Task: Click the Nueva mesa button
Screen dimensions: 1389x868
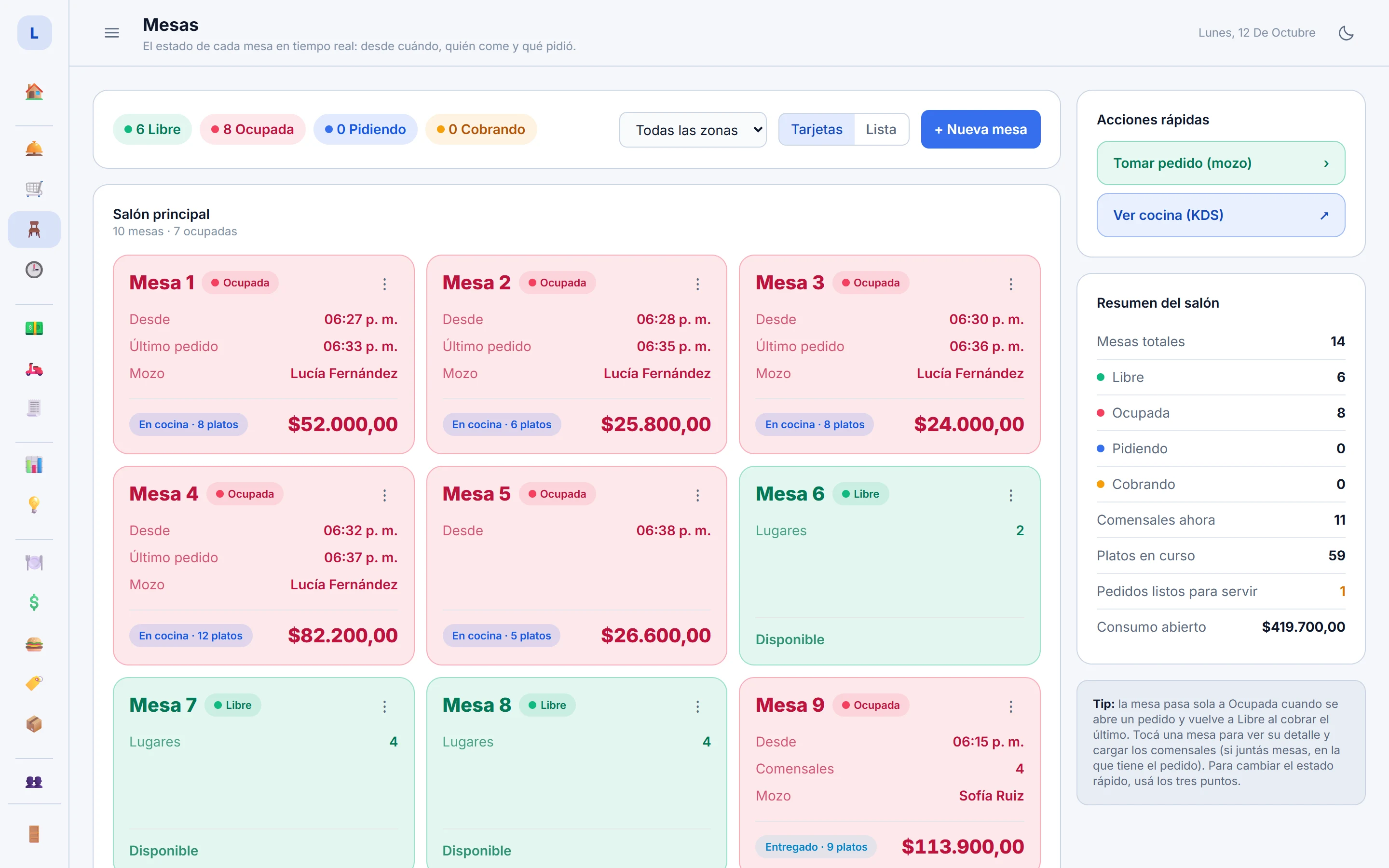Action: (980, 129)
